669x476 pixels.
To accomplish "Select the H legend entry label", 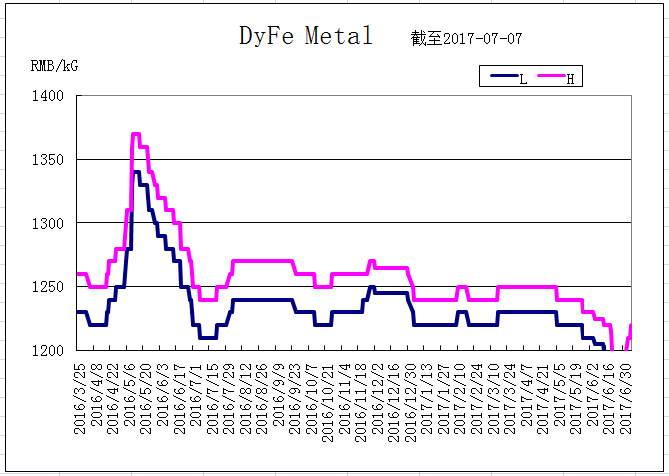I will [x=570, y=79].
